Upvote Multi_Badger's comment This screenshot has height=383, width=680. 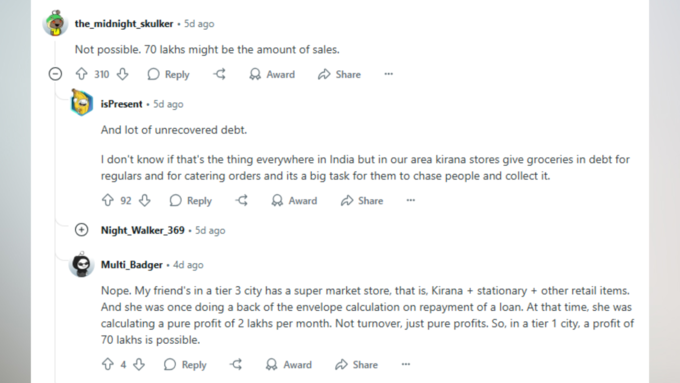coord(108,364)
